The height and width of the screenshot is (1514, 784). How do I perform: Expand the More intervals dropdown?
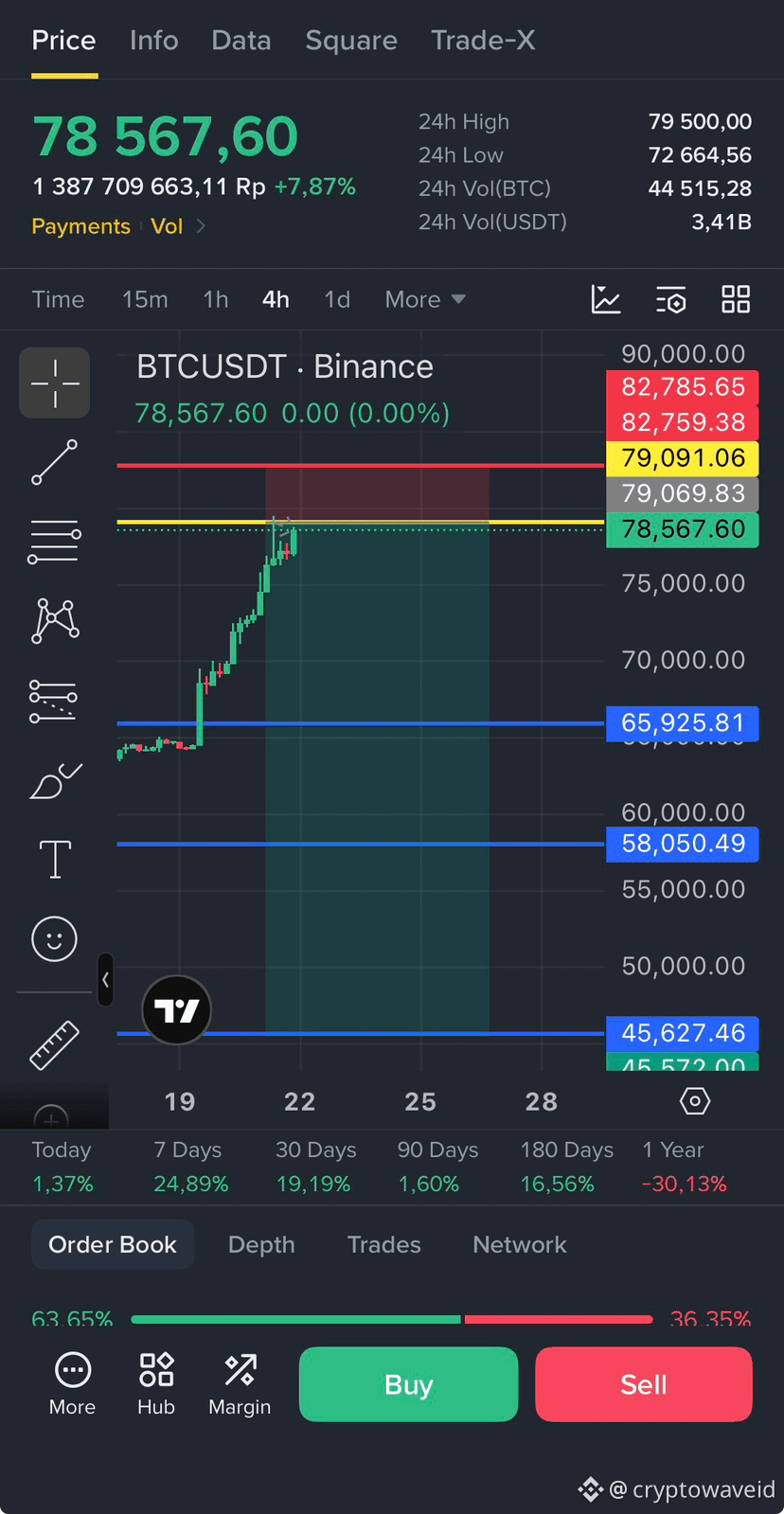click(x=425, y=299)
